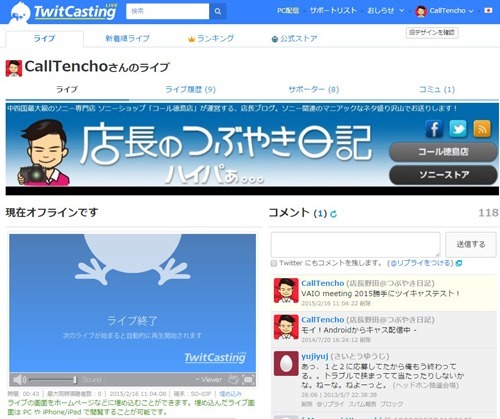This screenshot has width=500, height=419.
Task: Click the Japan flag language icon
Action: [x=488, y=11]
